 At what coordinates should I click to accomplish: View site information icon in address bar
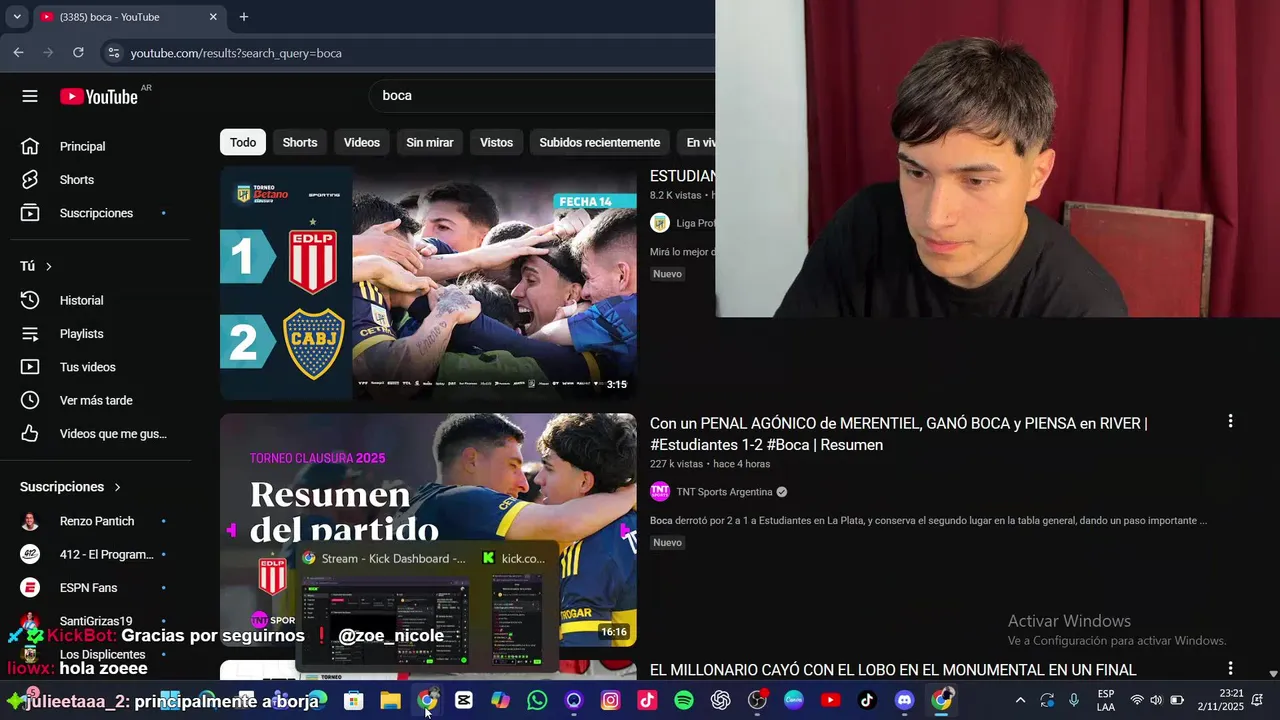tap(113, 53)
